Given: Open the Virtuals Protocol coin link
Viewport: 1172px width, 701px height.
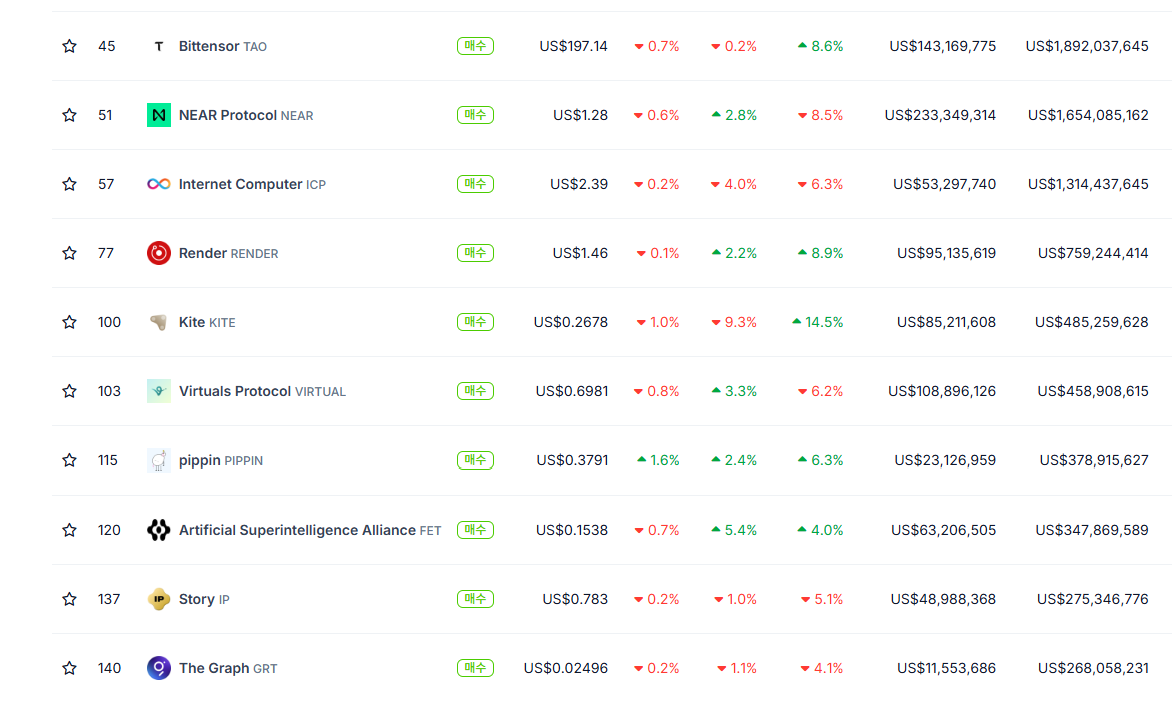Looking at the screenshot, I should 235,391.
